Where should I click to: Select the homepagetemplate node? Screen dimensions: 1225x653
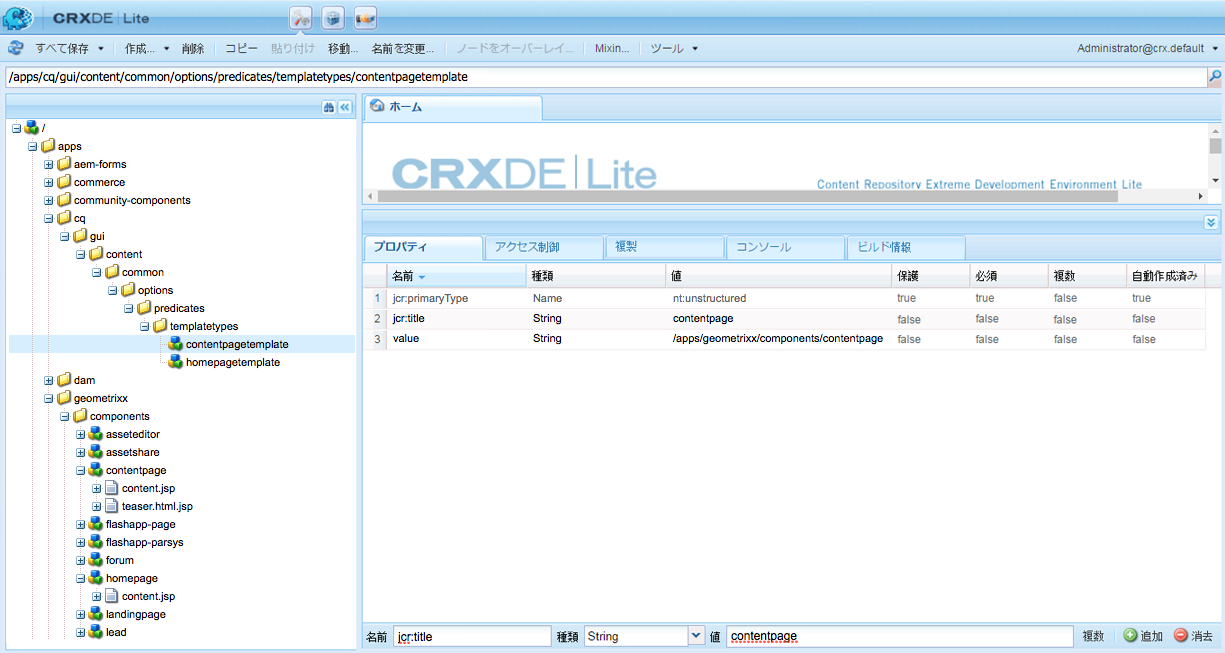(x=233, y=362)
